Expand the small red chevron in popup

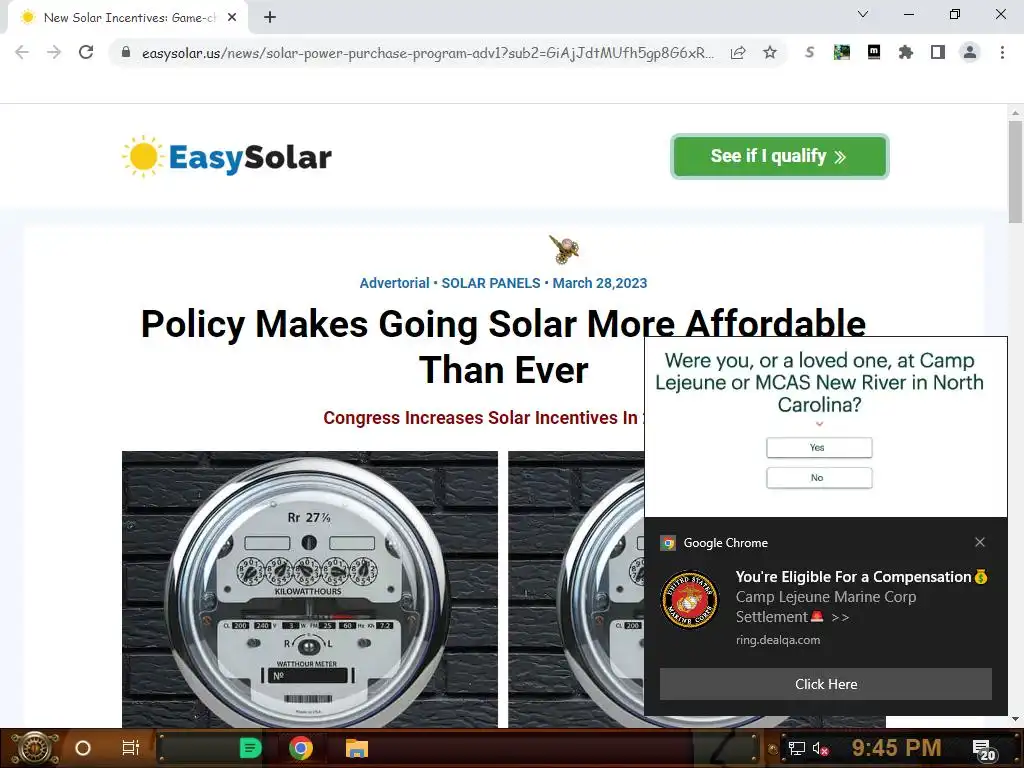pos(820,424)
